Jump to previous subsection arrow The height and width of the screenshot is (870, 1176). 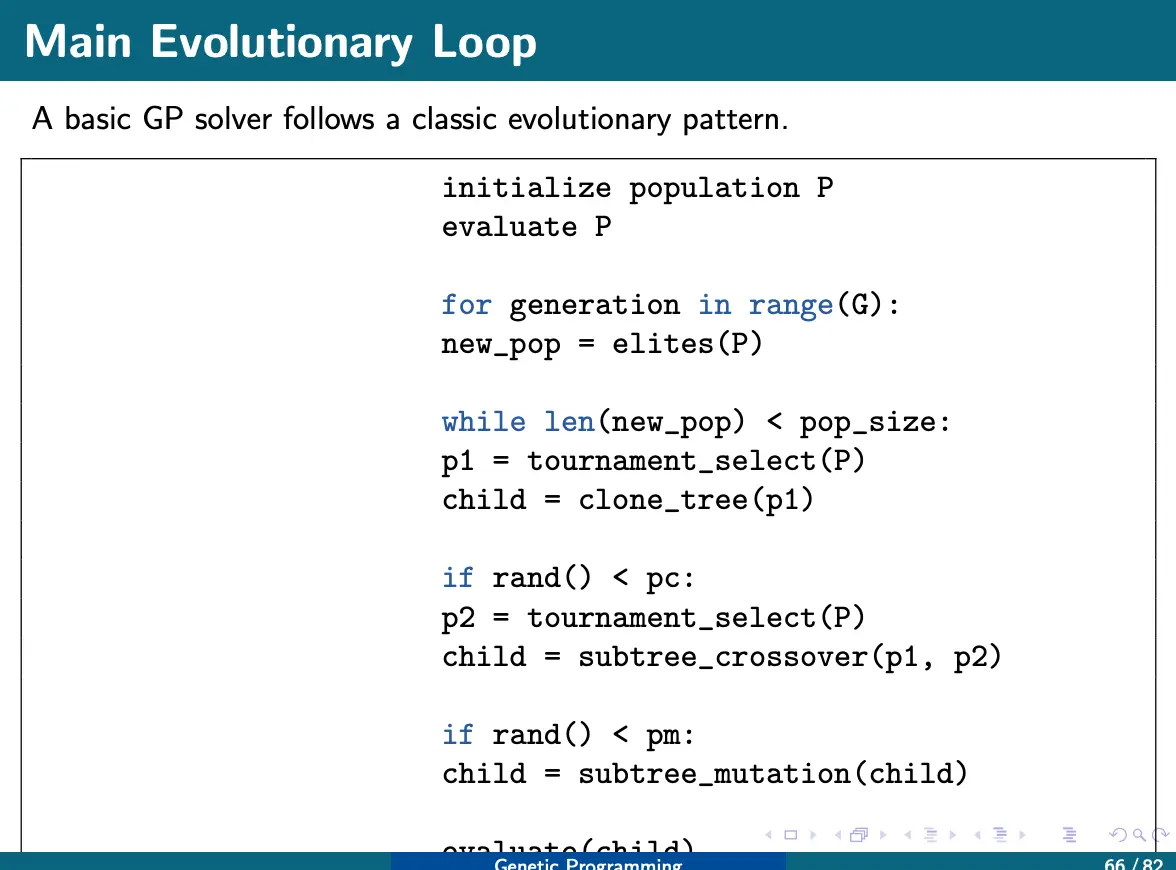click(907, 835)
